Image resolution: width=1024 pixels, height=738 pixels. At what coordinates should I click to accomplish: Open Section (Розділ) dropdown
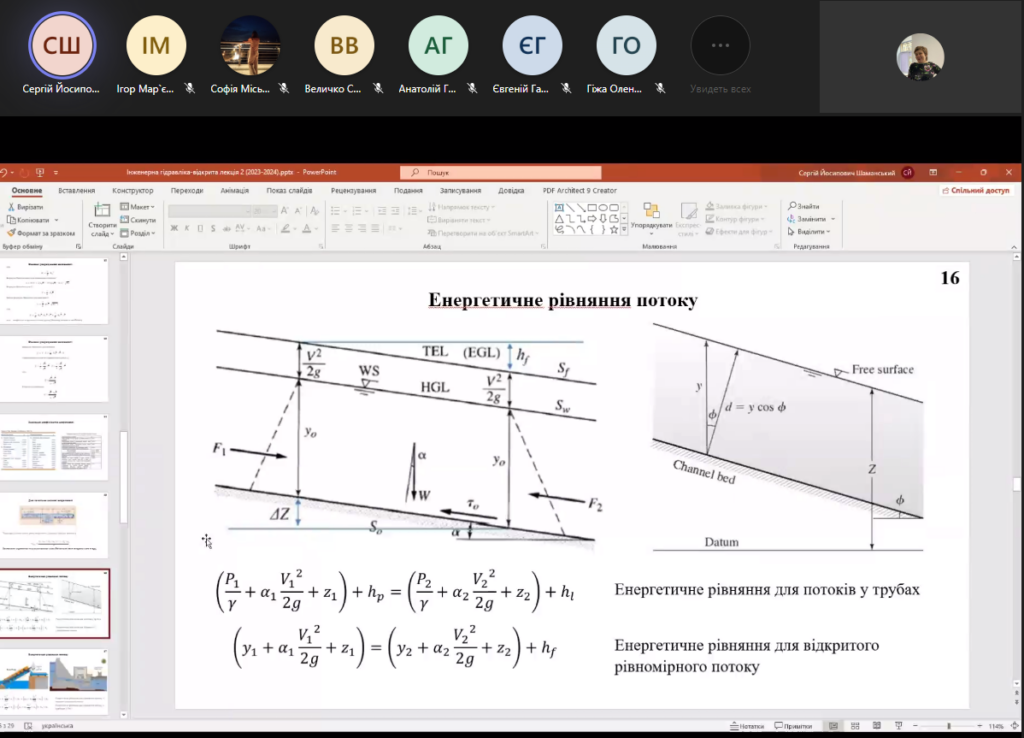click(138, 233)
